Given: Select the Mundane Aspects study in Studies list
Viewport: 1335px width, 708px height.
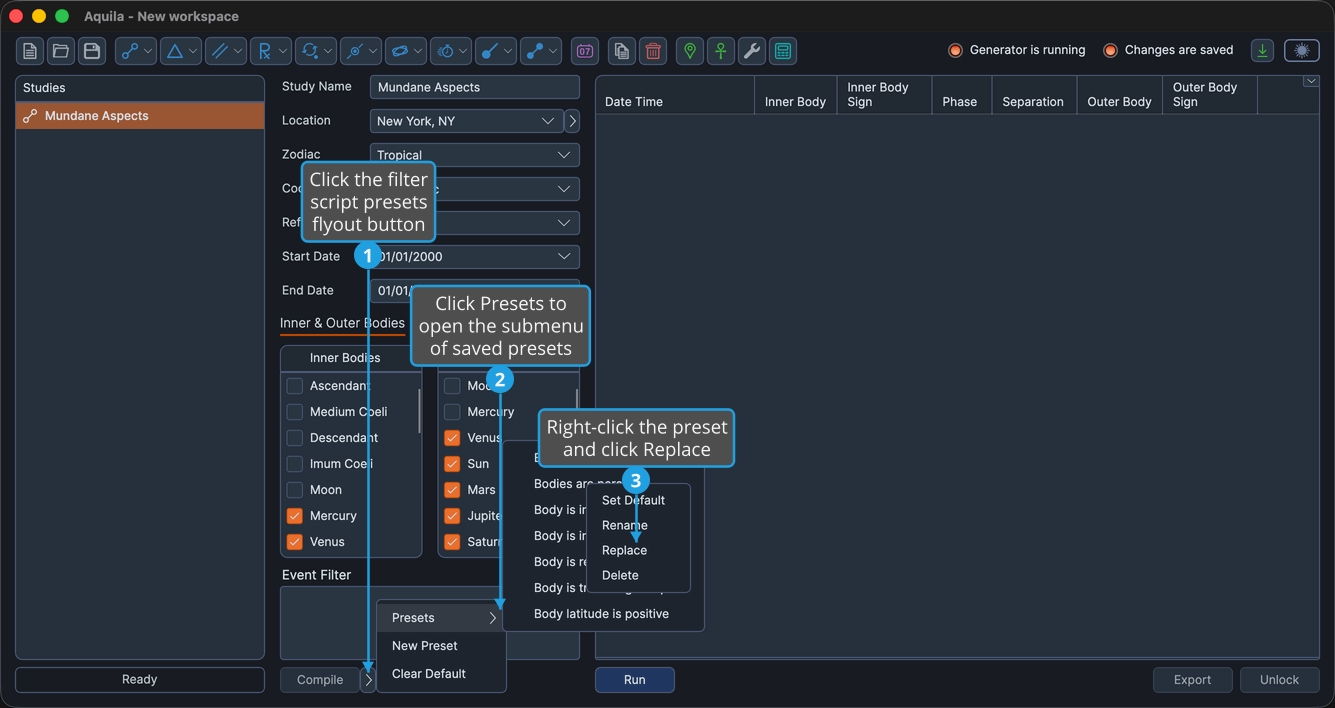Looking at the screenshot, I should 140,116.
